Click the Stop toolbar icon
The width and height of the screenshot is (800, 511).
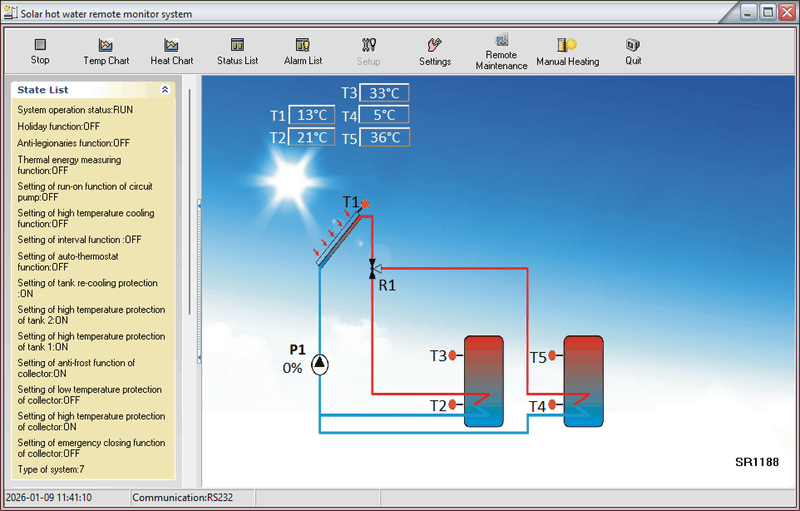(40, 45)
